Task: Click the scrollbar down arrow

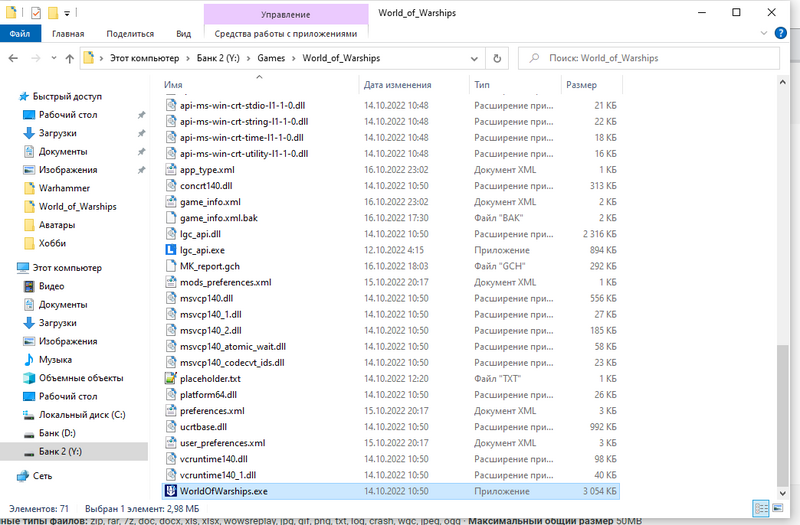Action: click(x=782, y=493)
